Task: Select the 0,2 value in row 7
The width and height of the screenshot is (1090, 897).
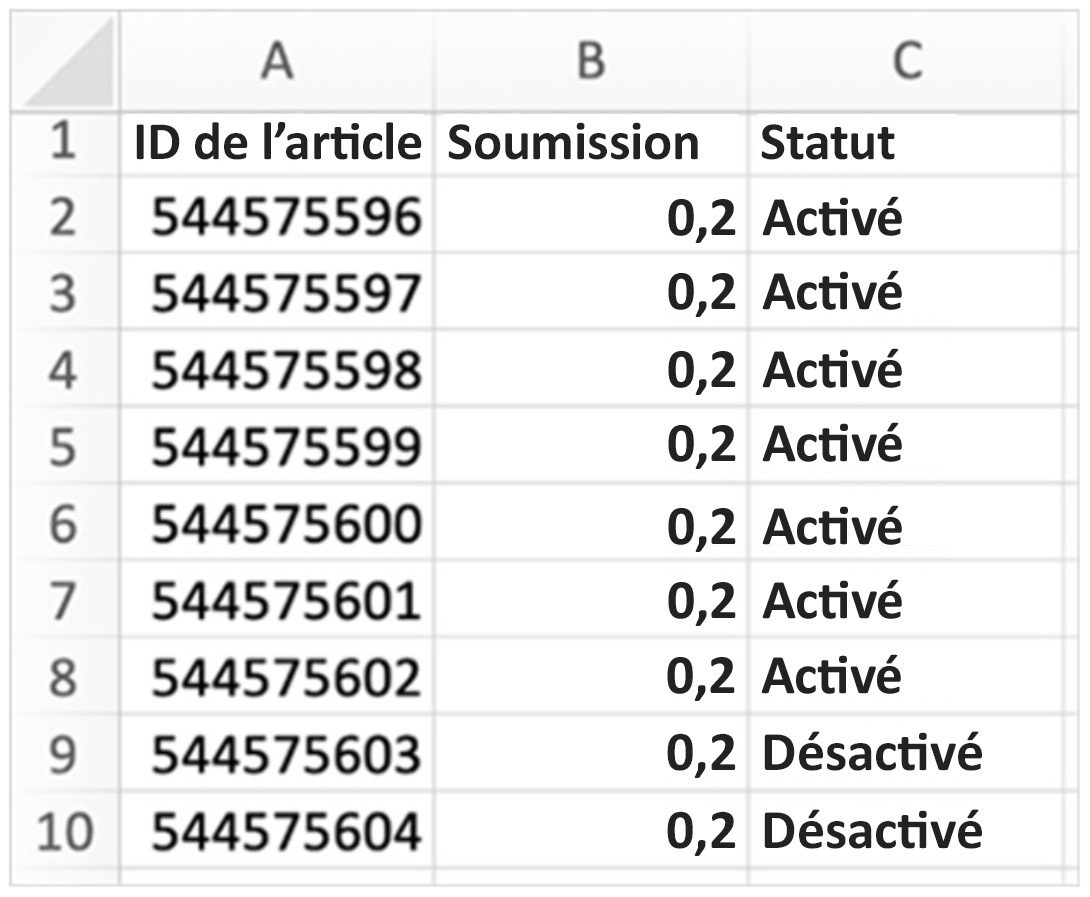Action: pyautogui.click(x=701, y=601)
